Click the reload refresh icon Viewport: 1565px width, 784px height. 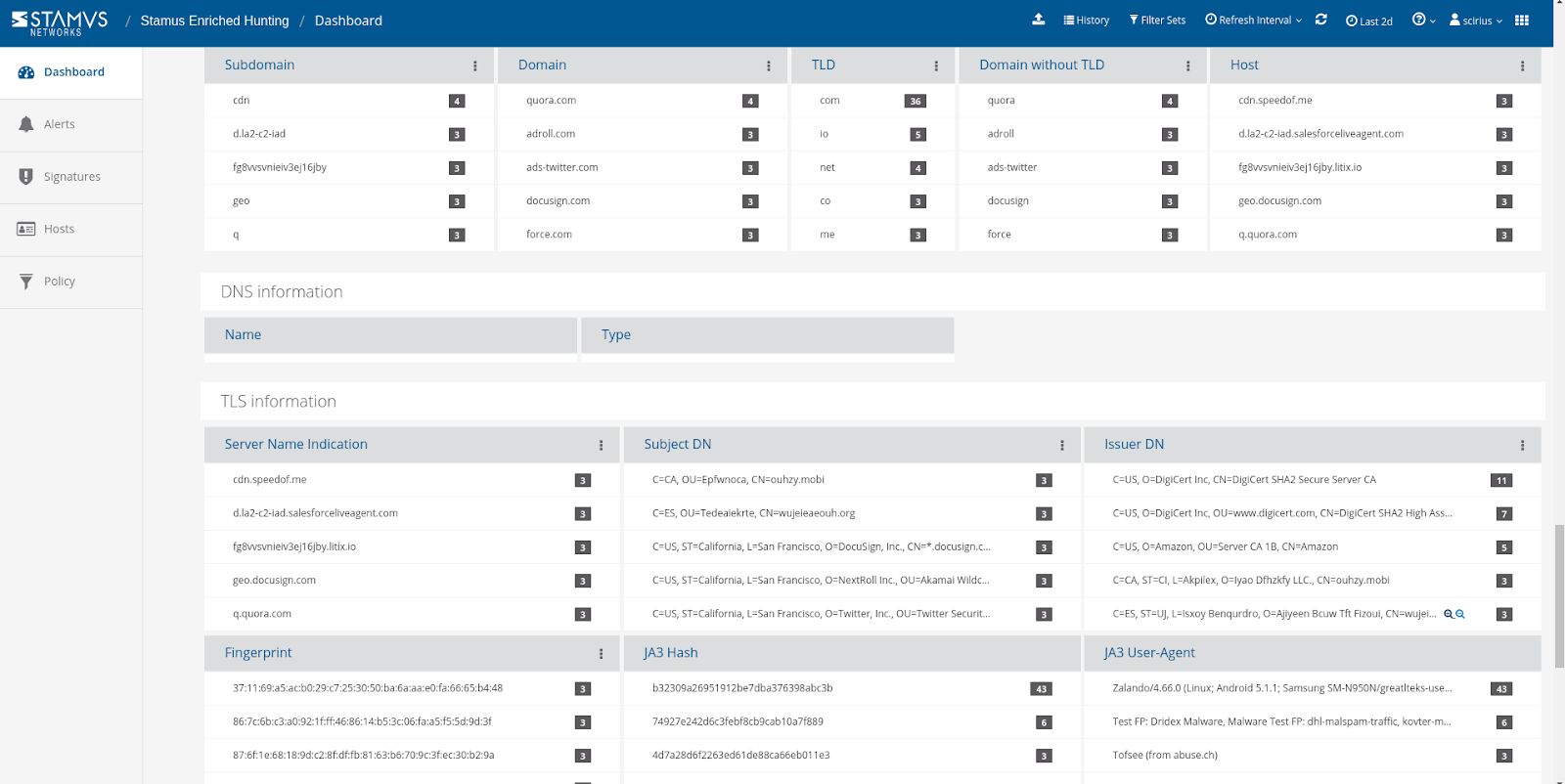pos(1321,20)
